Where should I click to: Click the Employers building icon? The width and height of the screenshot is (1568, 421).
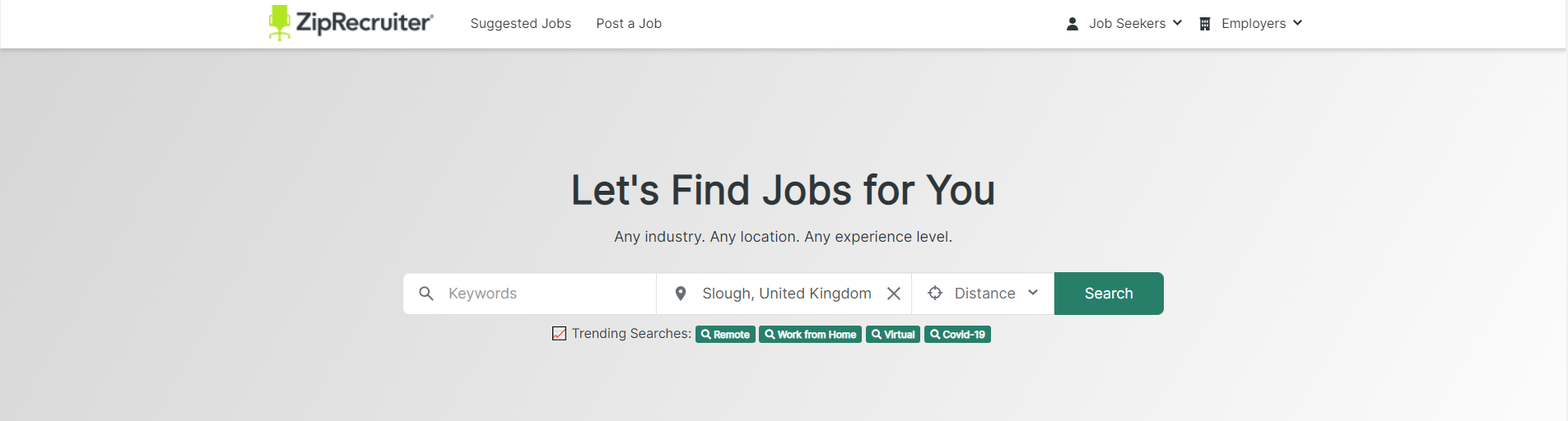(x=1205, y=24)
